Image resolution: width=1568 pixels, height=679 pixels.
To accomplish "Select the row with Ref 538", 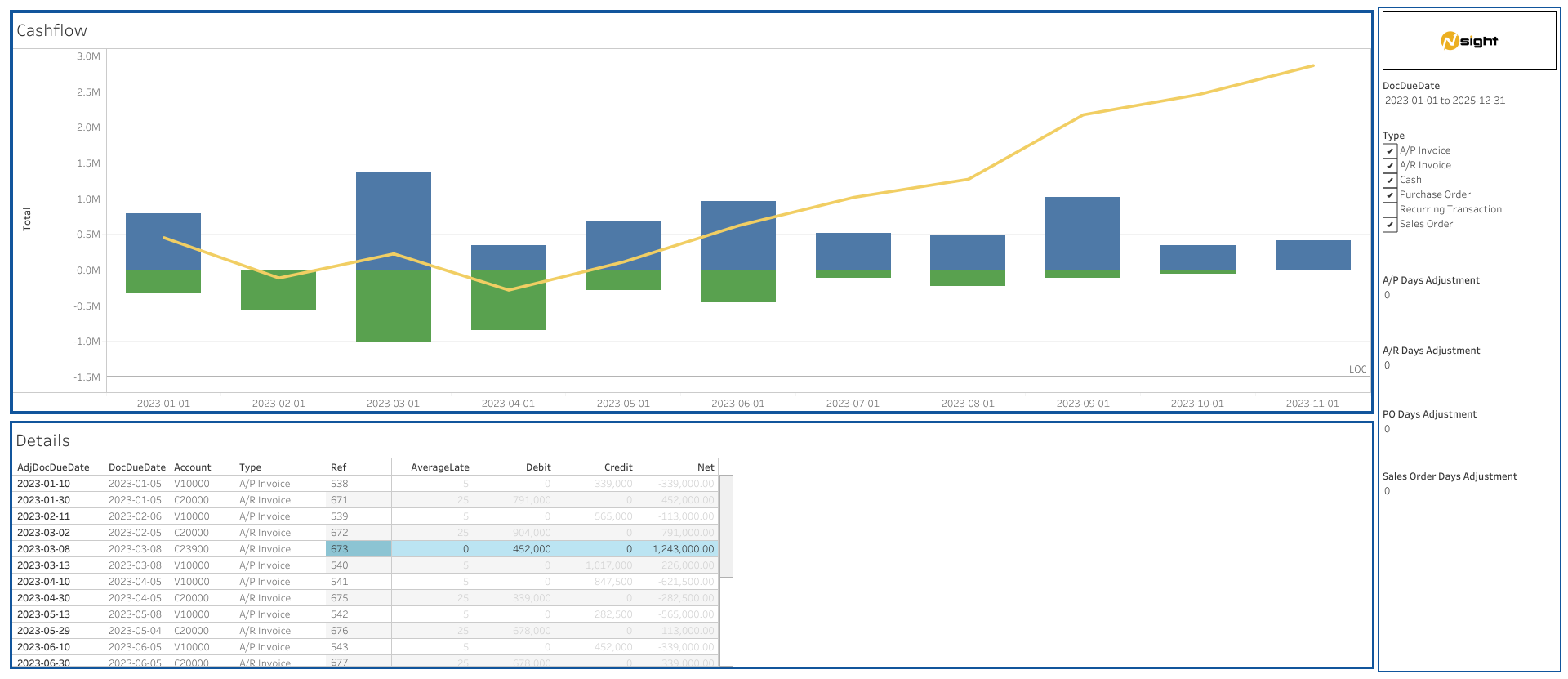I will click(339, 484).
